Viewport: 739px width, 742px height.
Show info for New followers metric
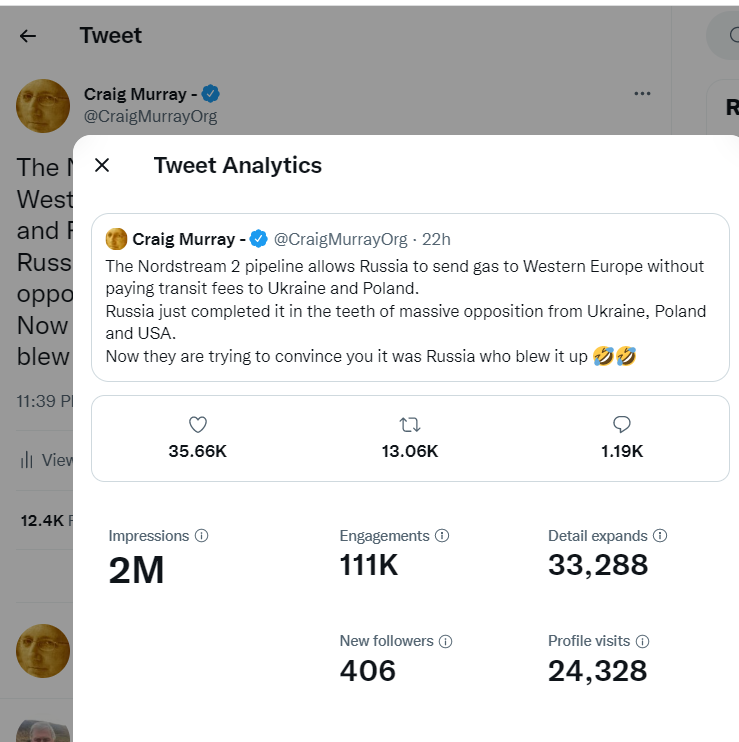click(446, 641)
